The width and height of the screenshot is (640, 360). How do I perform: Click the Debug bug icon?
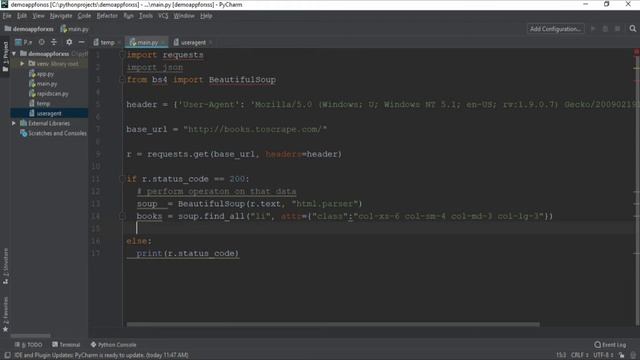pos(605,29)
